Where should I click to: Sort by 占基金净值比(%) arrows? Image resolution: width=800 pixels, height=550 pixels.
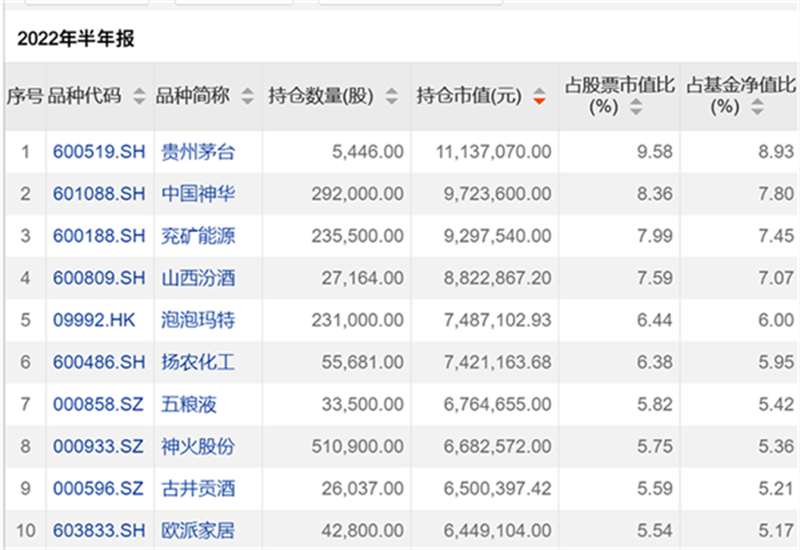pyautogui.click(x=756, y=107)
